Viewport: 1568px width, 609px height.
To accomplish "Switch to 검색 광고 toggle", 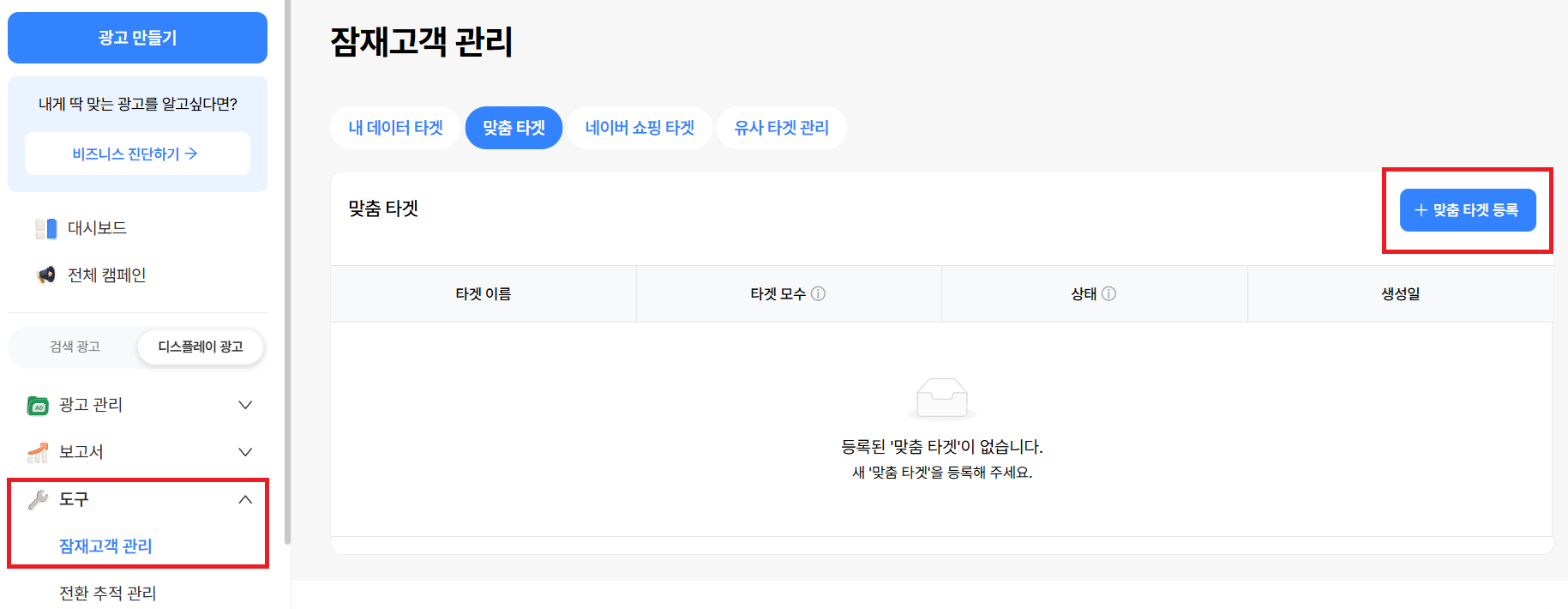I will [75, 347].
